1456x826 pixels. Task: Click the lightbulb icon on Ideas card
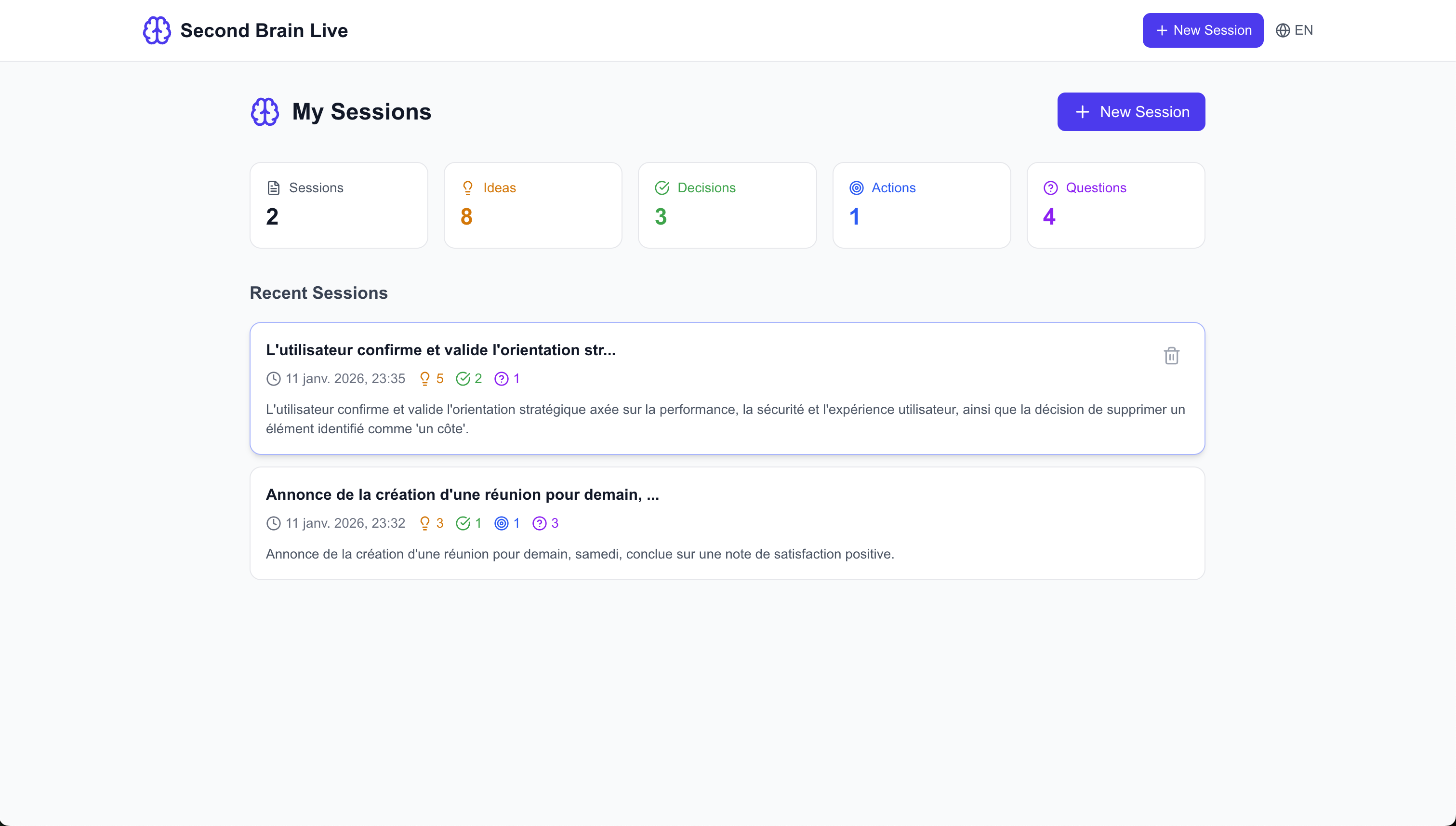coord(467,188)
